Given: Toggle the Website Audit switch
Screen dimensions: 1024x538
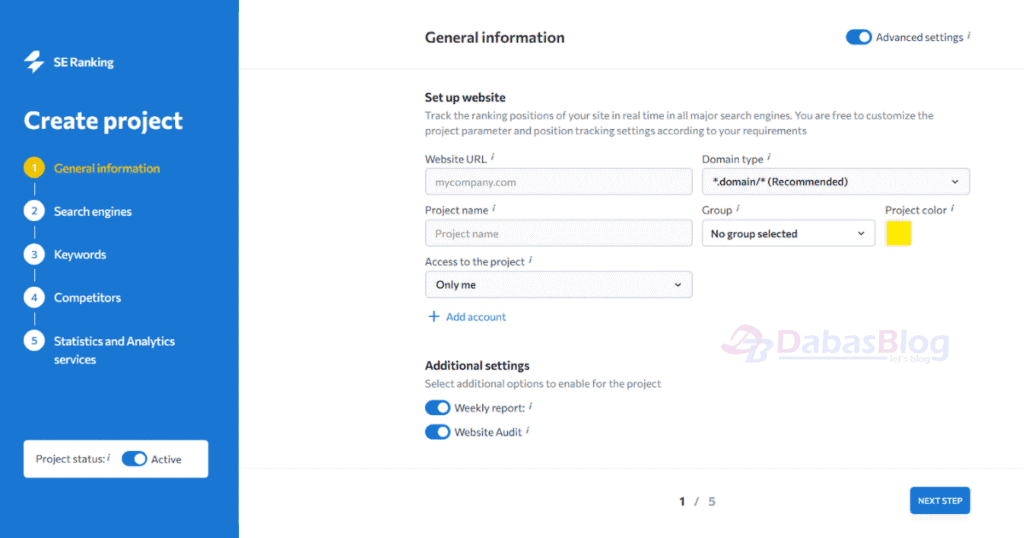Looking at the screenshot, I should click(438, 432).
